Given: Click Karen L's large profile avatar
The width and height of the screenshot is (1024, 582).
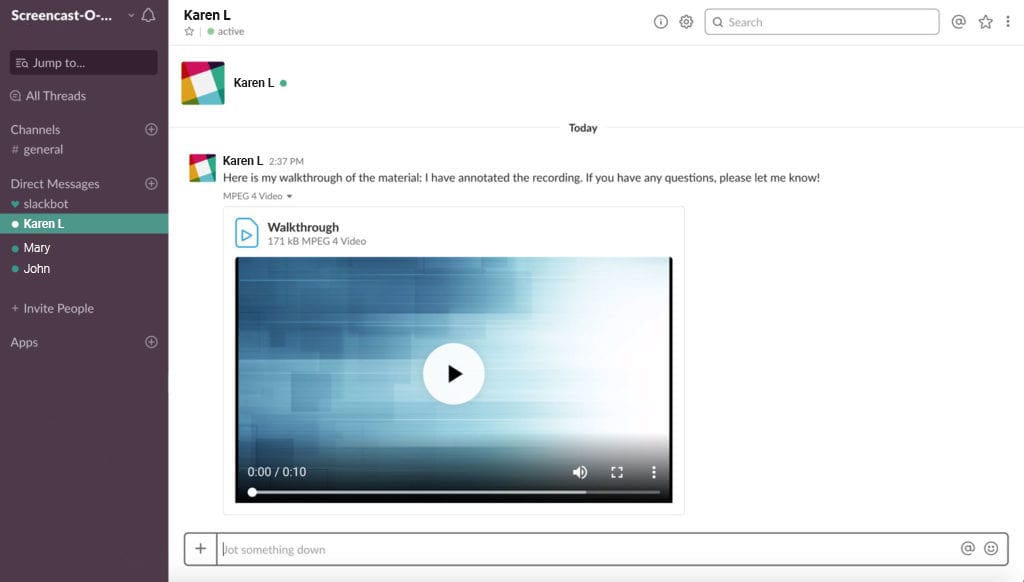Looking at the screenshot, I should (203, 83).
